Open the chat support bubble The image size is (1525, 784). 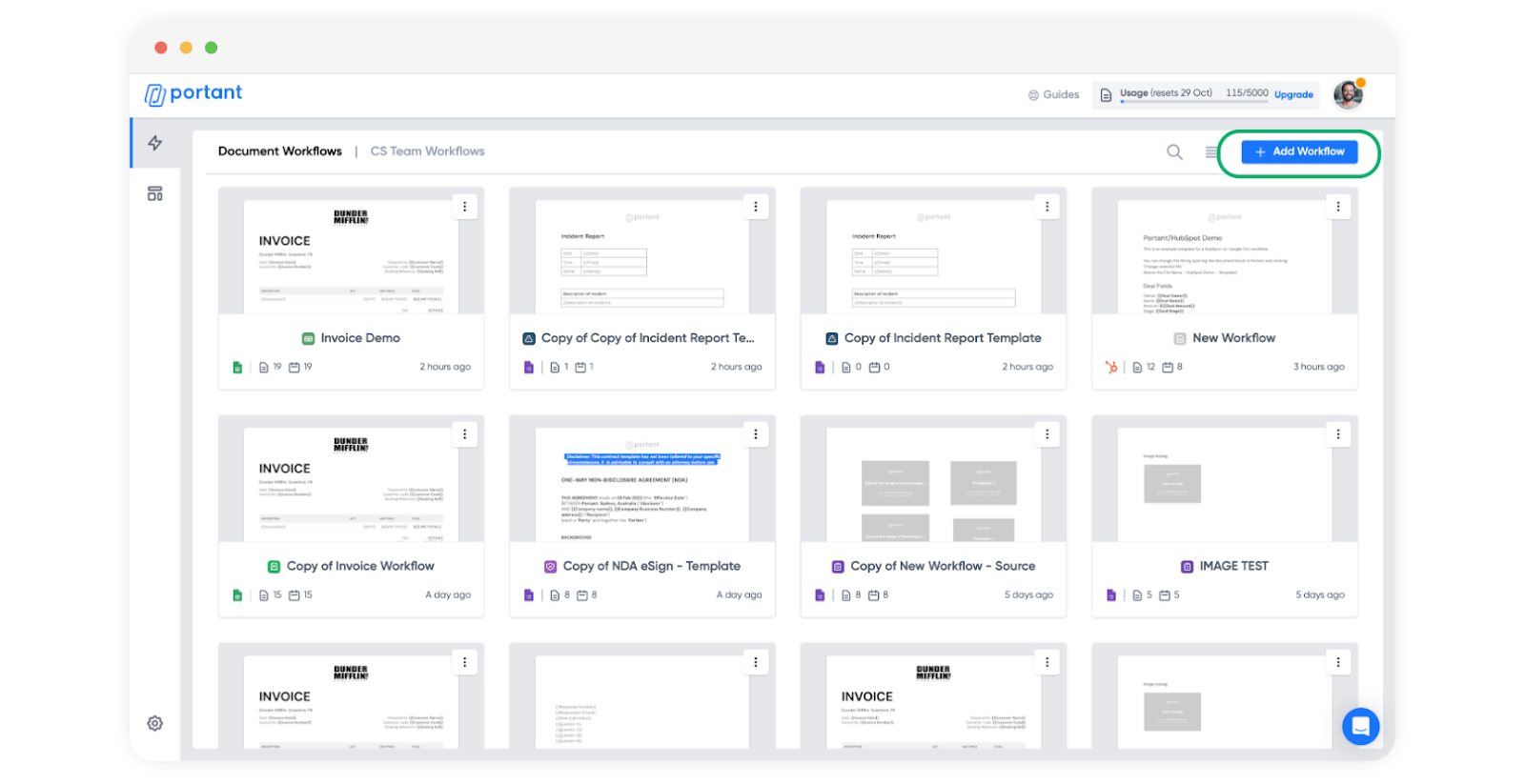pos(1360,727)
